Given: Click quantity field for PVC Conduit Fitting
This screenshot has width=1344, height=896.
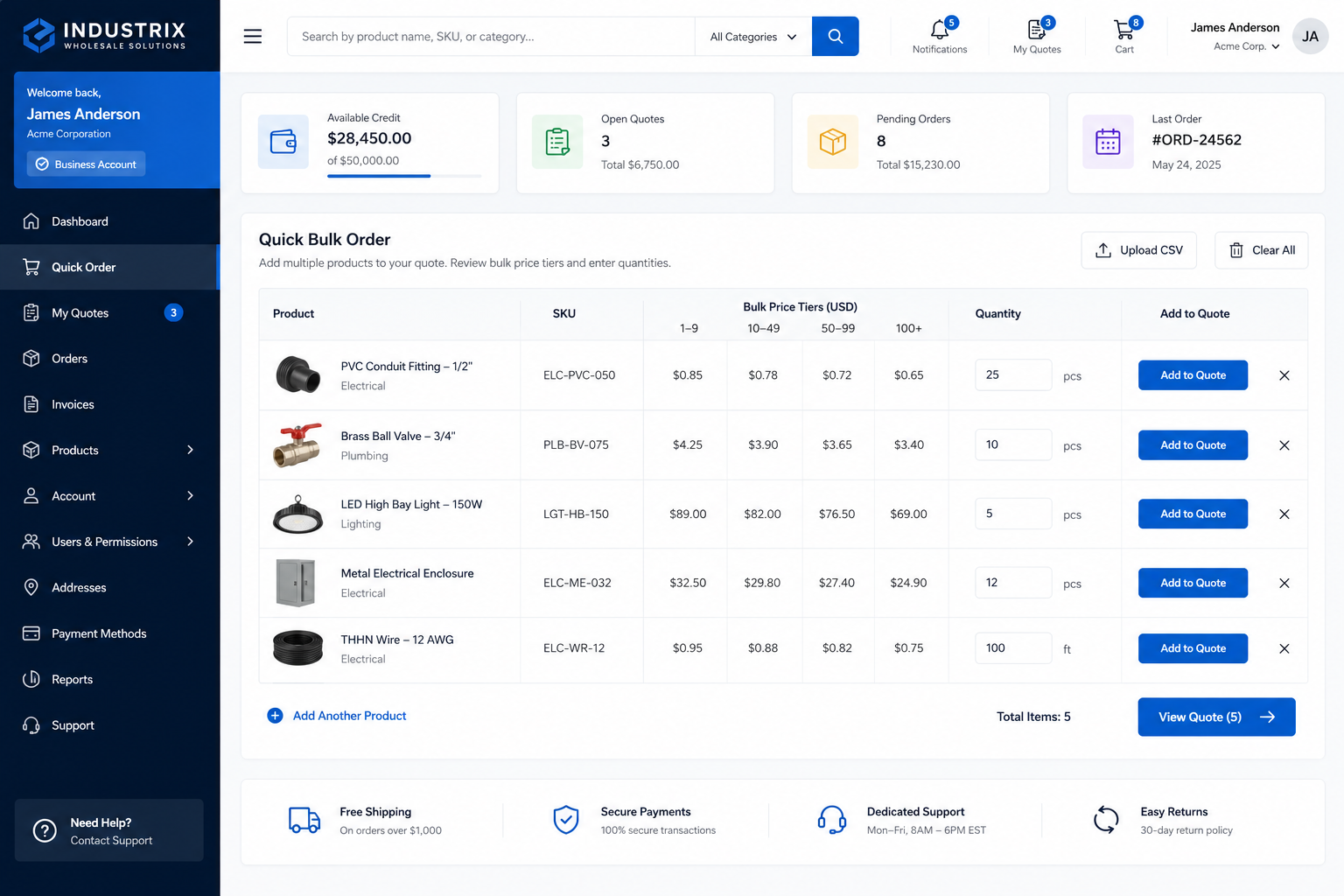Looking at the screenshot, I should point(1013,374).
